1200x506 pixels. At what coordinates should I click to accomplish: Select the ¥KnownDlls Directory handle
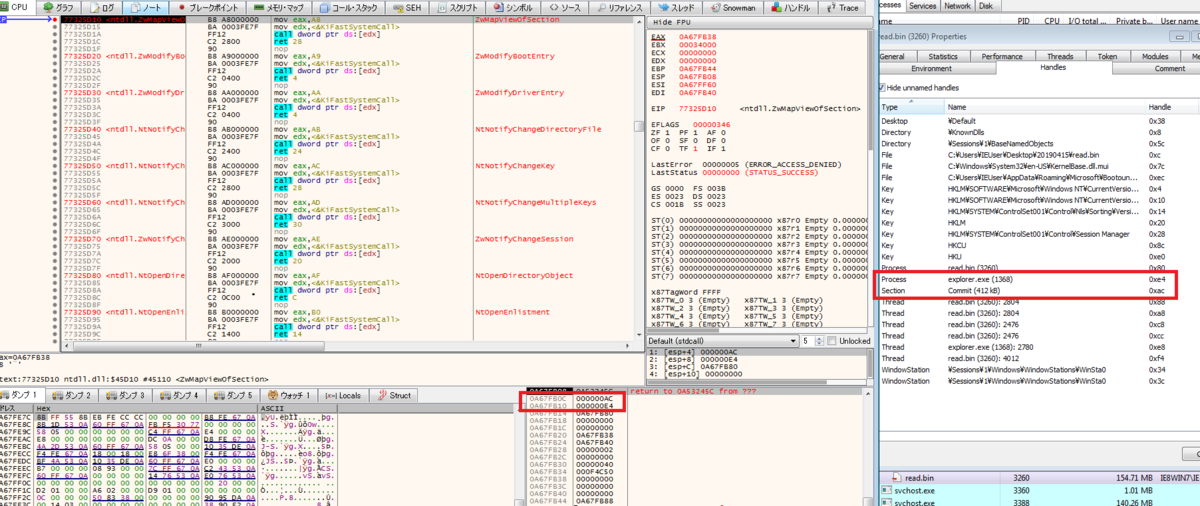1038,131
